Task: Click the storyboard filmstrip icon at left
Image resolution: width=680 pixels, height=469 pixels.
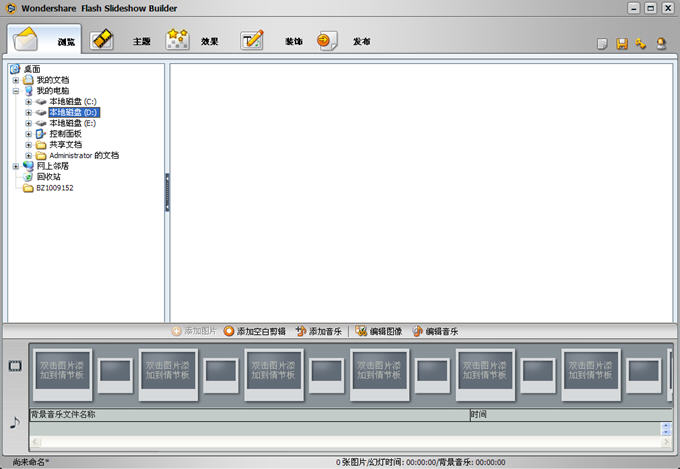Action: coord(15,366)
